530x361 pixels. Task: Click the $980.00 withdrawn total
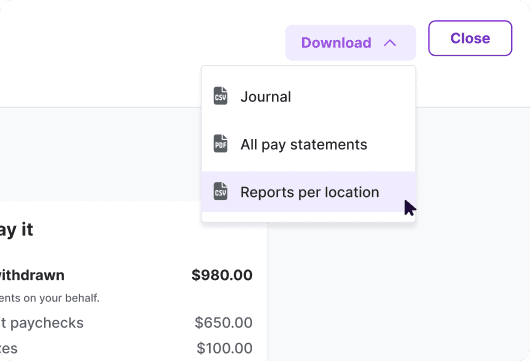(222, 275)
